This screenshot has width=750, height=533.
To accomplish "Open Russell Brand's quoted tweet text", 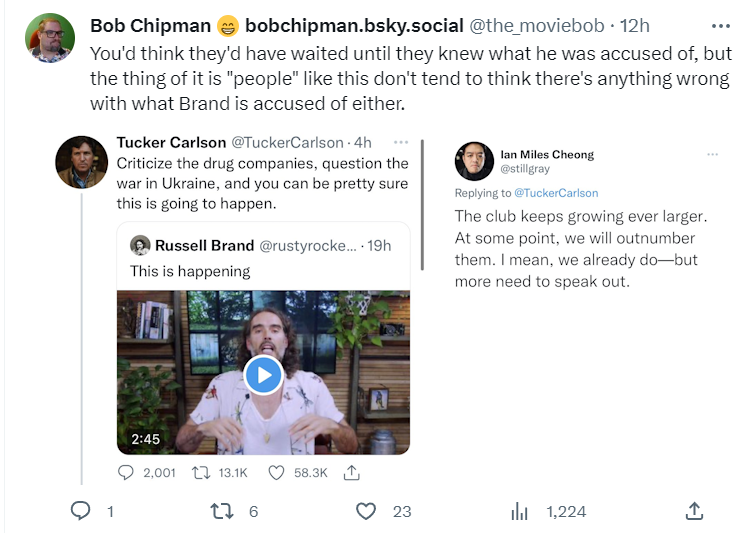I will coord(190,271).
